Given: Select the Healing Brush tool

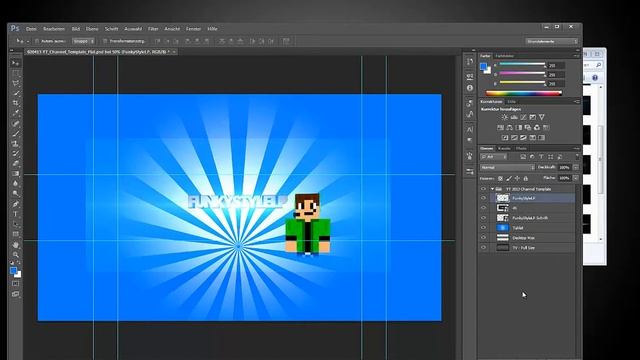Looking at the screenshot, I should point(16,123).
